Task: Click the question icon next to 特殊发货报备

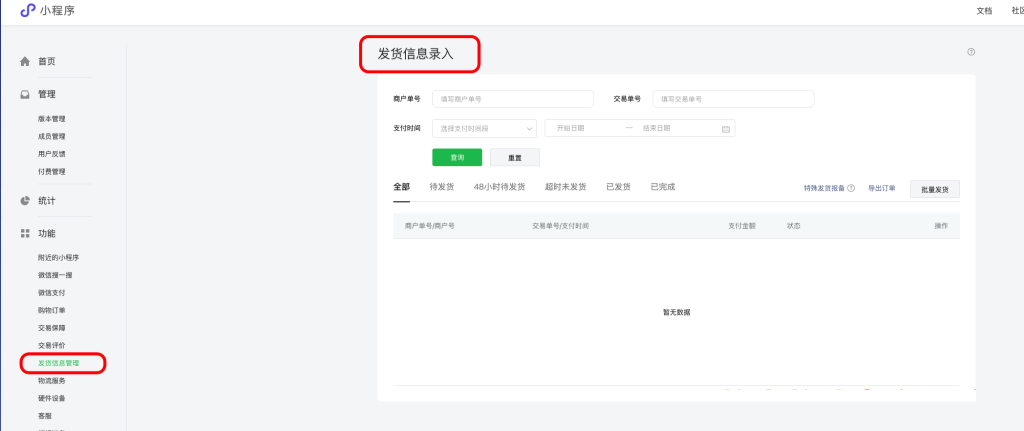Action: [x=851, y=188]
